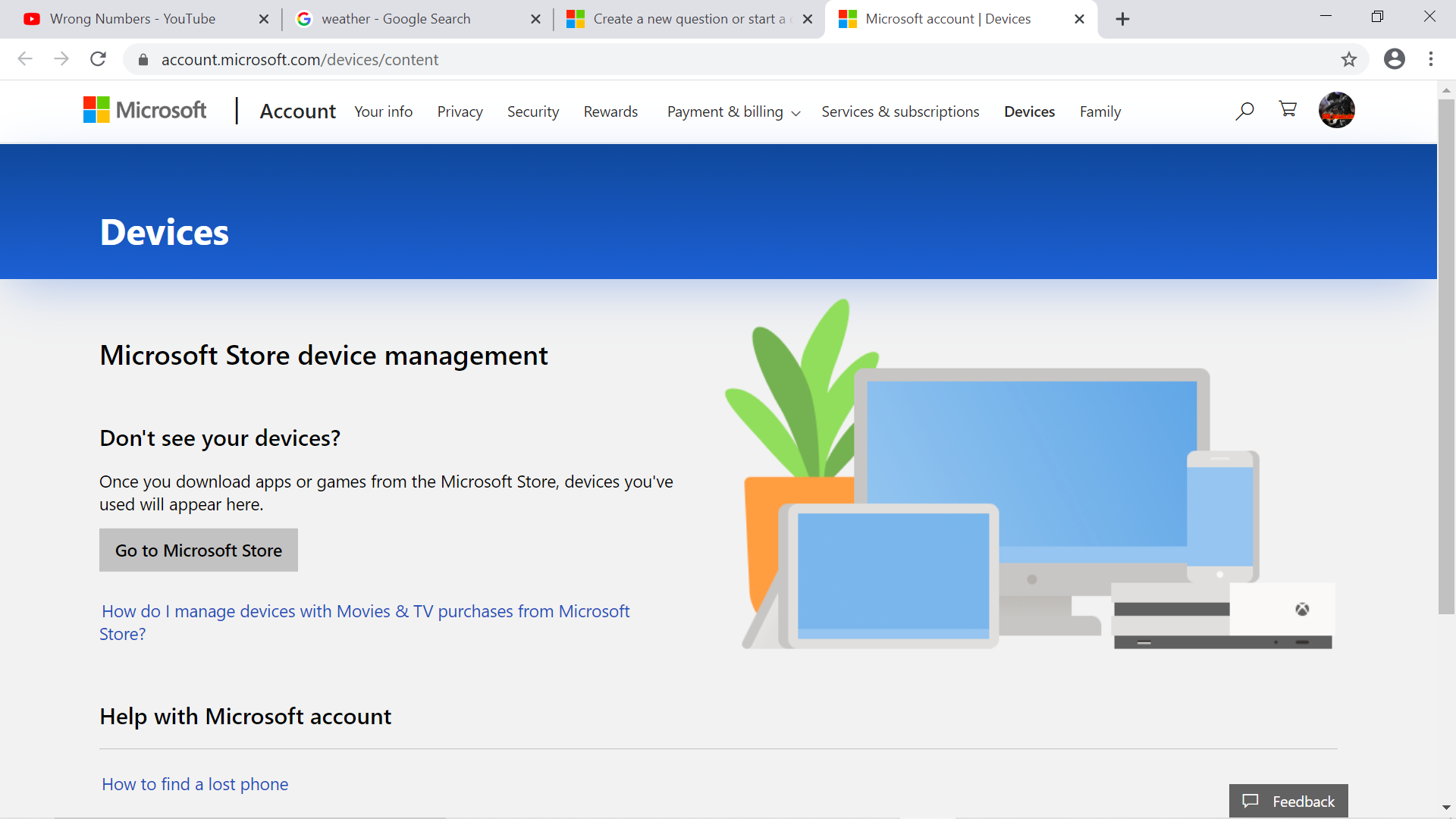Image resolution: width=1456 pixels, height=819 pixels.
Task: Click the scrollbar up arrow
Action: tap(1446, 89)
